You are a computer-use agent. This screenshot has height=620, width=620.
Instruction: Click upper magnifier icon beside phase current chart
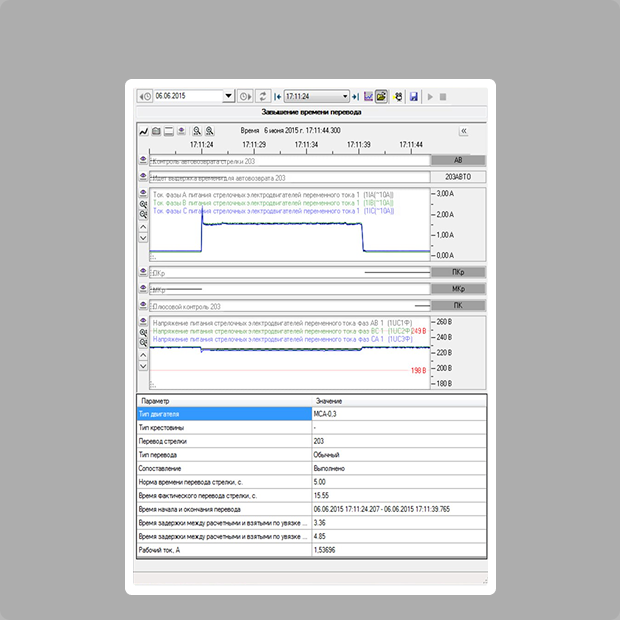point(143,204)
